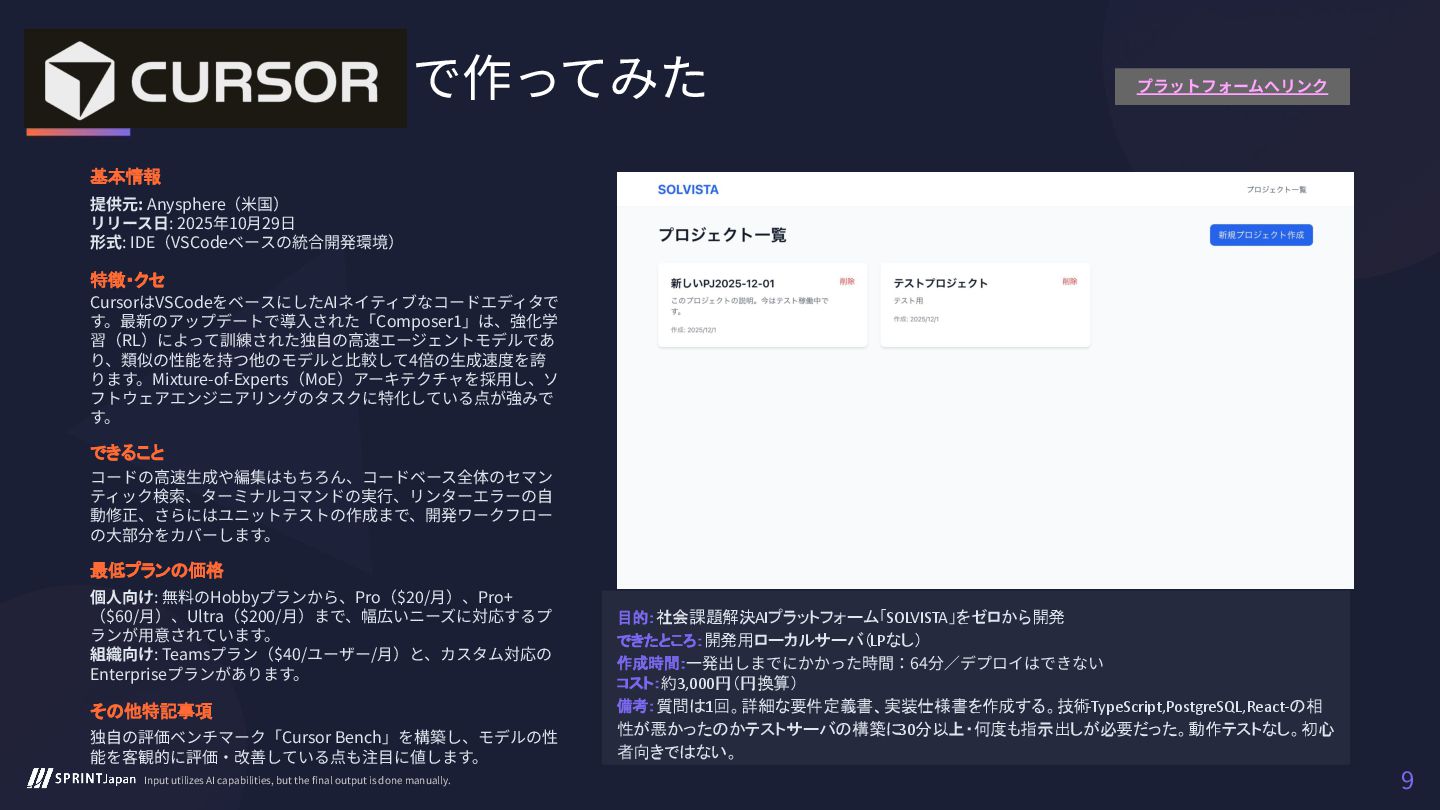Open the テストプロジェクト card title

pyautogui.click(x=940, y=284)
